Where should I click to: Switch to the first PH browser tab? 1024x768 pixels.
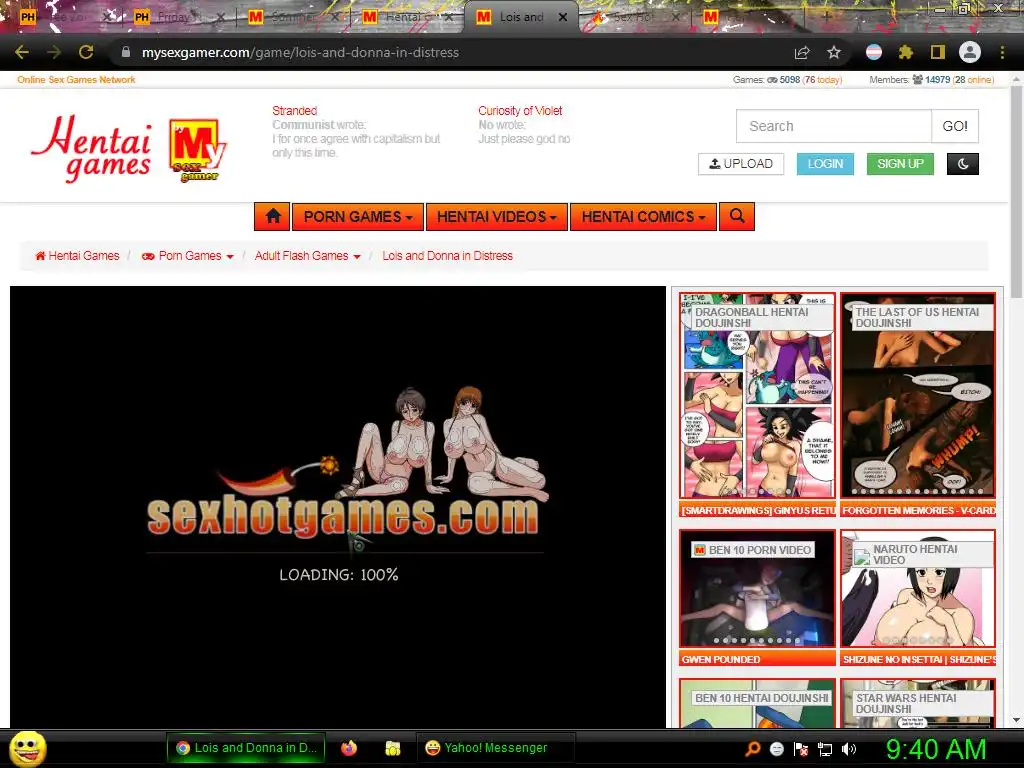tap(64, 18)
